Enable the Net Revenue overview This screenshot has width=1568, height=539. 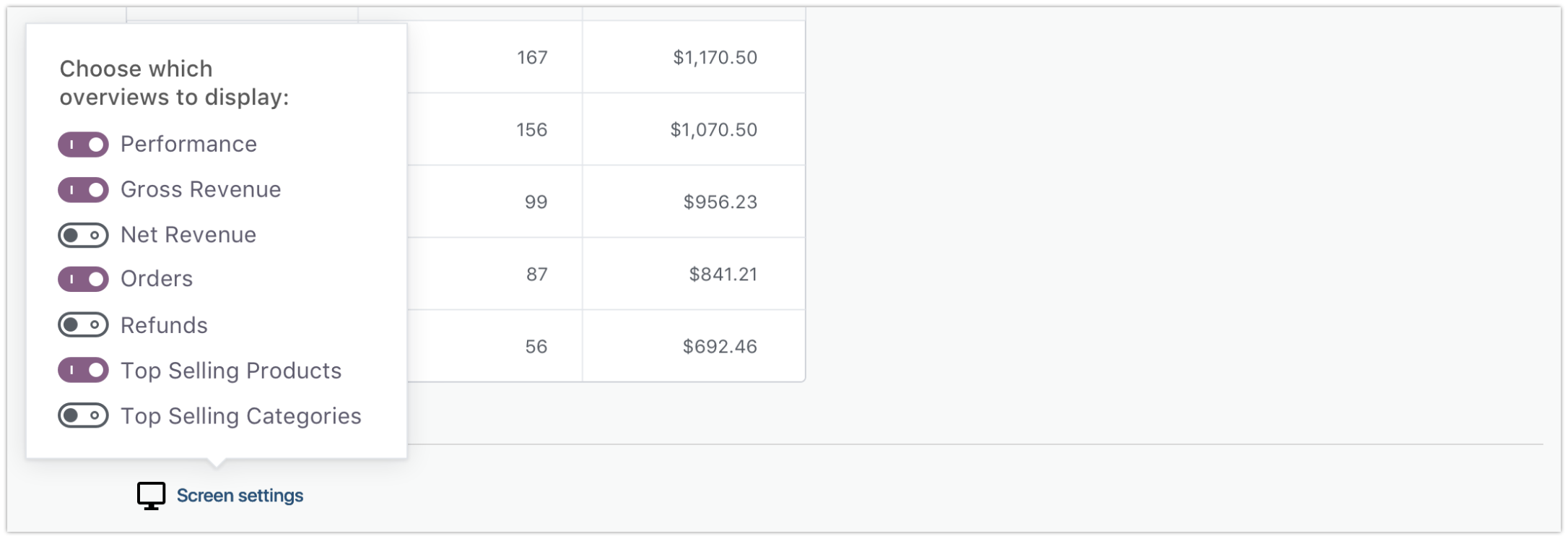coord(82,235)
